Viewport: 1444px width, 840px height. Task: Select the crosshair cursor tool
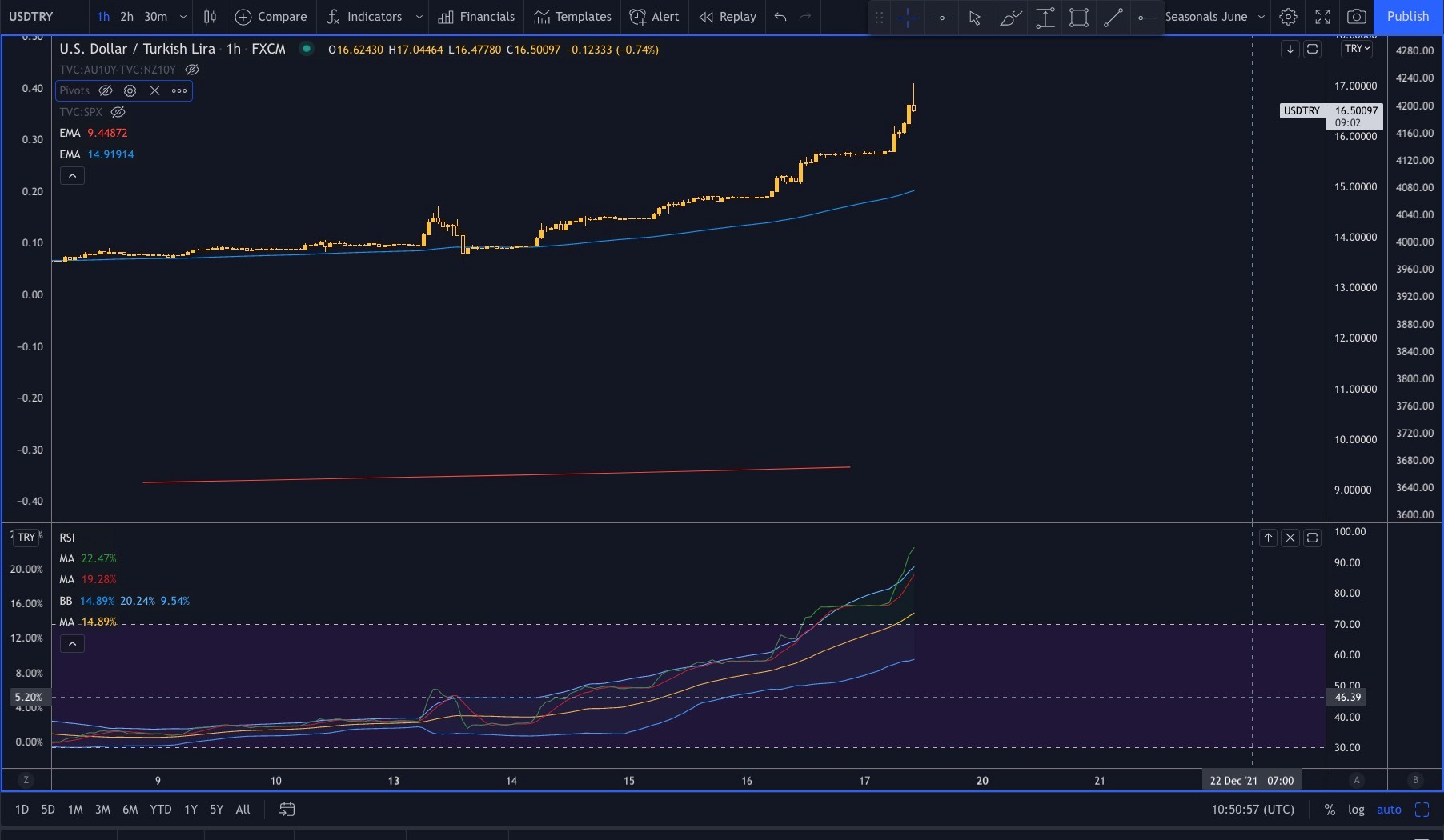[908, 18]
